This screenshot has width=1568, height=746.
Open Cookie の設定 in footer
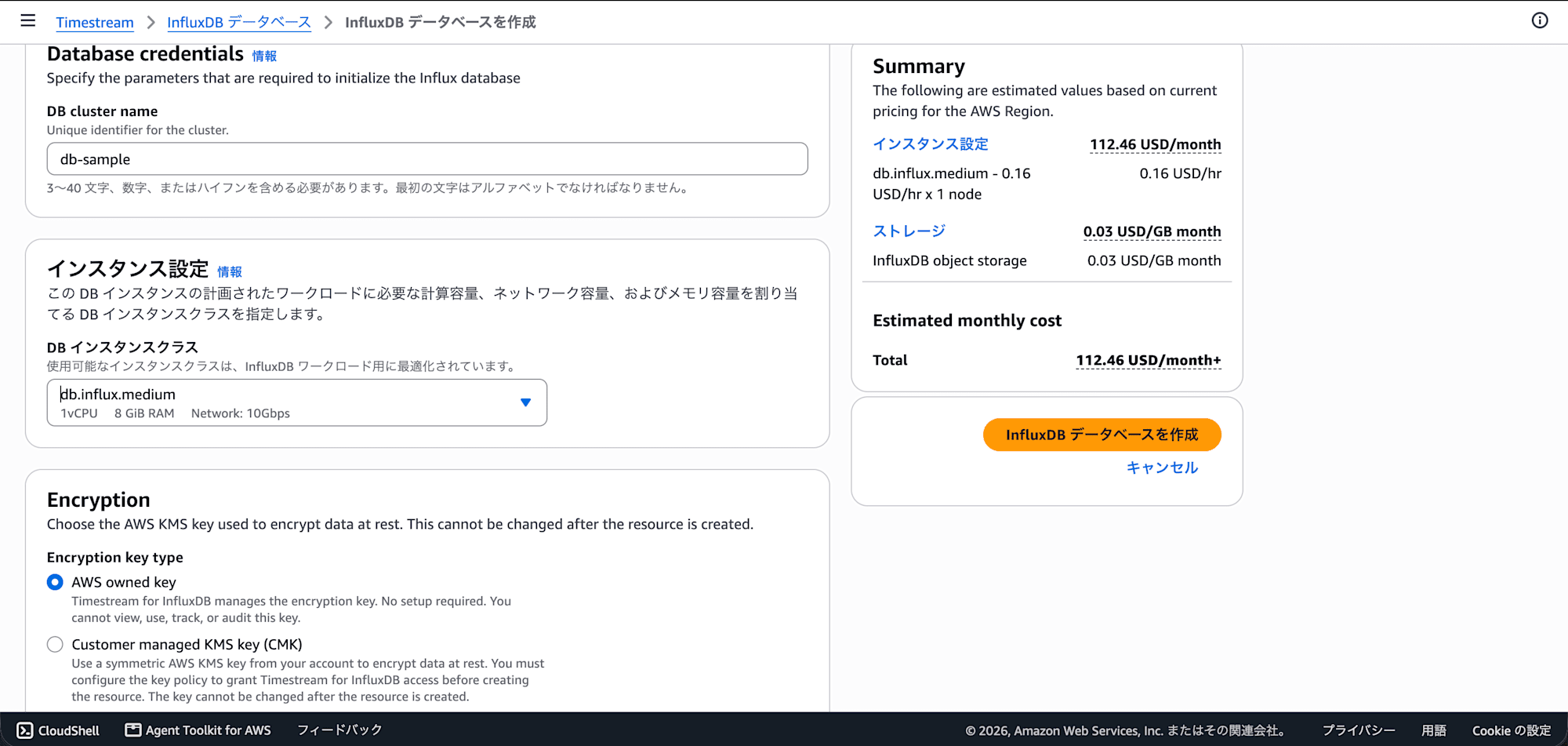pyautogui.click(x=1512, y=730)
